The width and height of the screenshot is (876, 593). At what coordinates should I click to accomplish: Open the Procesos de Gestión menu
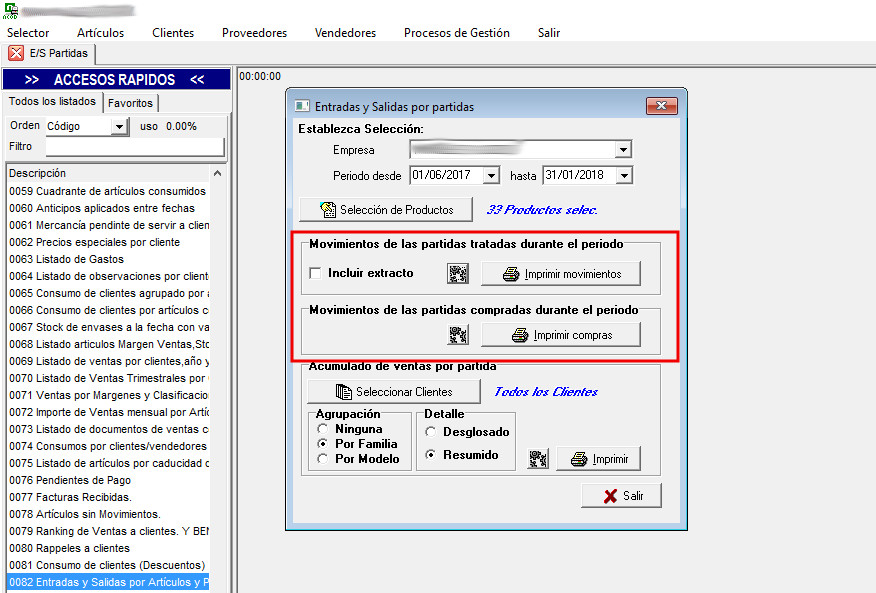pyautogui.click(x=457, y=33)
